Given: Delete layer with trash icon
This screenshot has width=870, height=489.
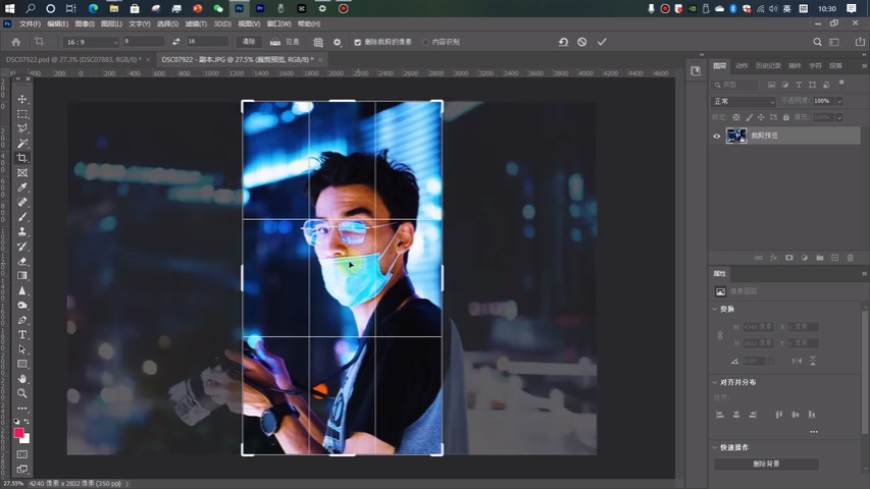Looking at the screenshot, I should 850,258.
